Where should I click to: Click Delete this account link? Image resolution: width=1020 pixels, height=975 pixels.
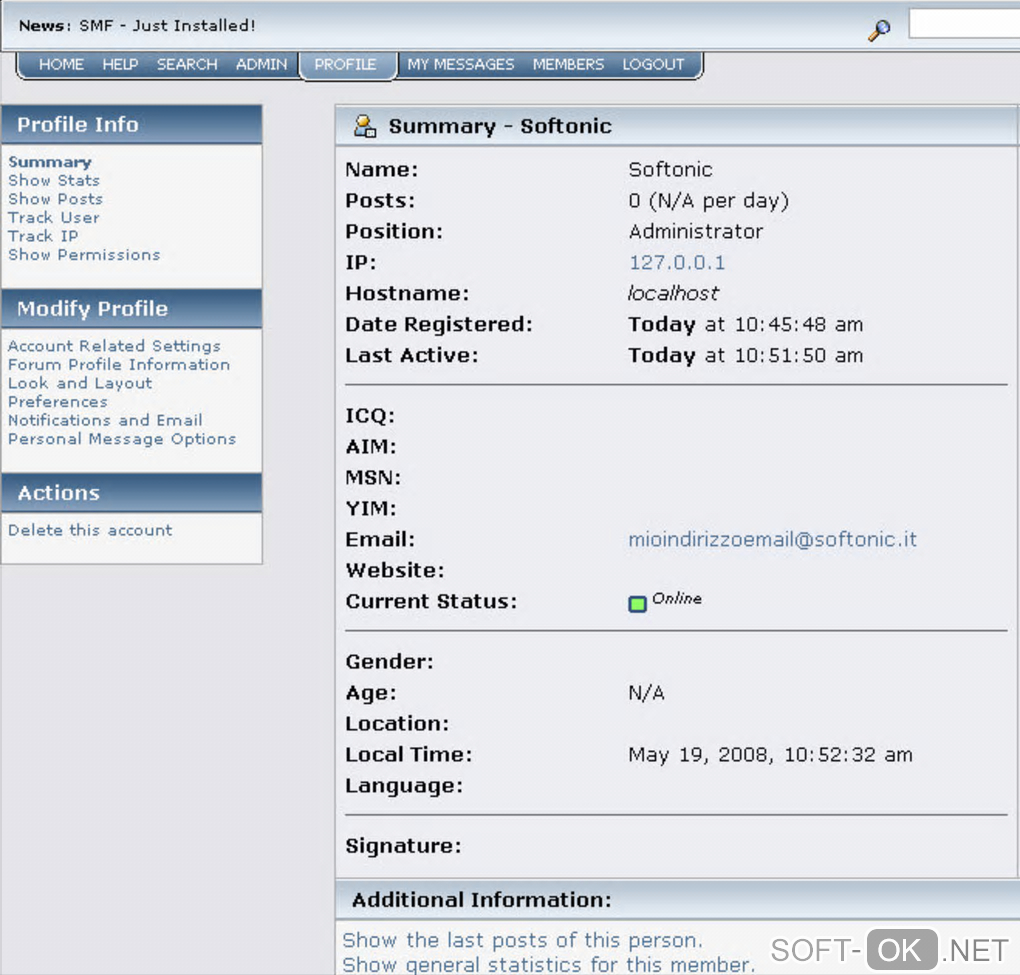point(90,530)
